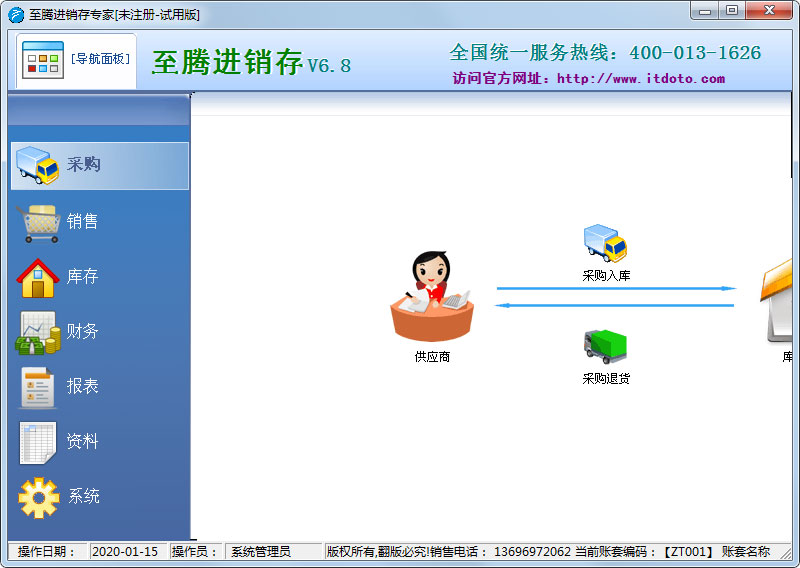Click the app logo in title bar
The image size is (800, 568).
point(16,15)
